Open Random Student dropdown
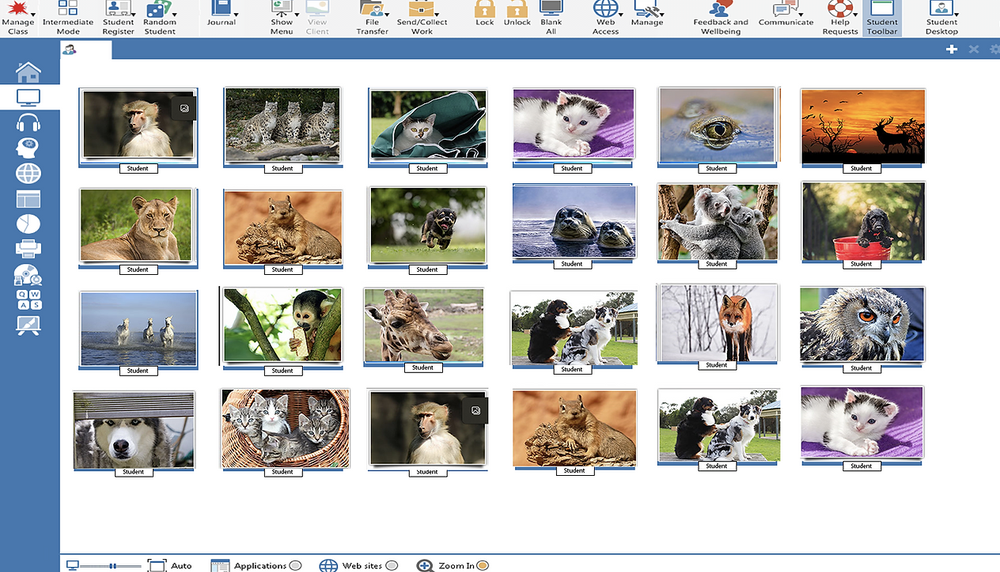Image resolution: width=1000 pixels, height=572 pixels. tap(174, 14)
